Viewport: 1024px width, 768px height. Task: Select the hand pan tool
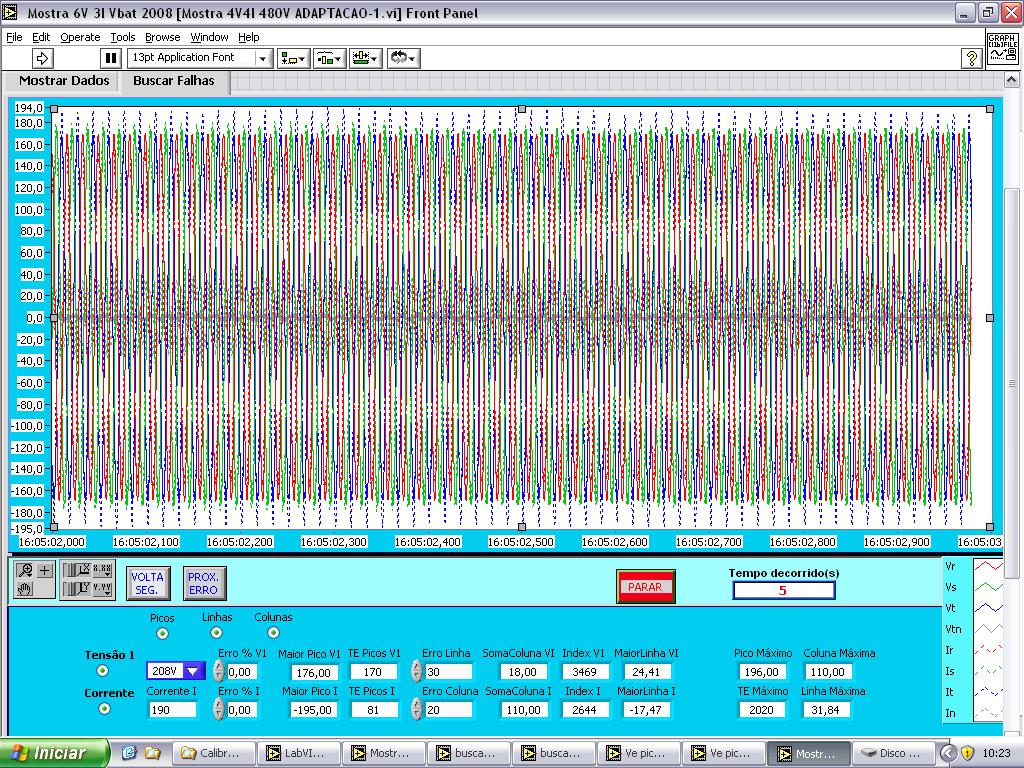(25, 589)
